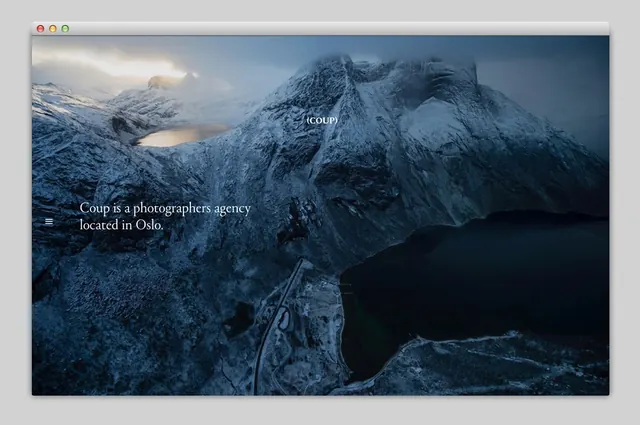Screen dimensions: 640x425
Task: Close the window with red button
Action: click(x=40, y=29)
